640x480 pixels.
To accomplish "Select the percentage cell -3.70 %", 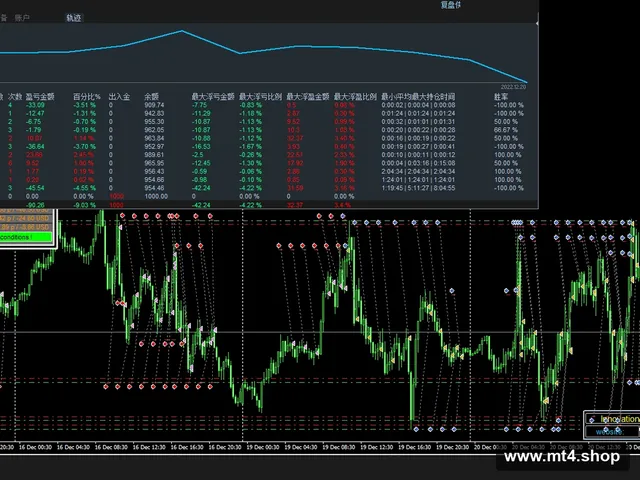I will click(84, 147).
